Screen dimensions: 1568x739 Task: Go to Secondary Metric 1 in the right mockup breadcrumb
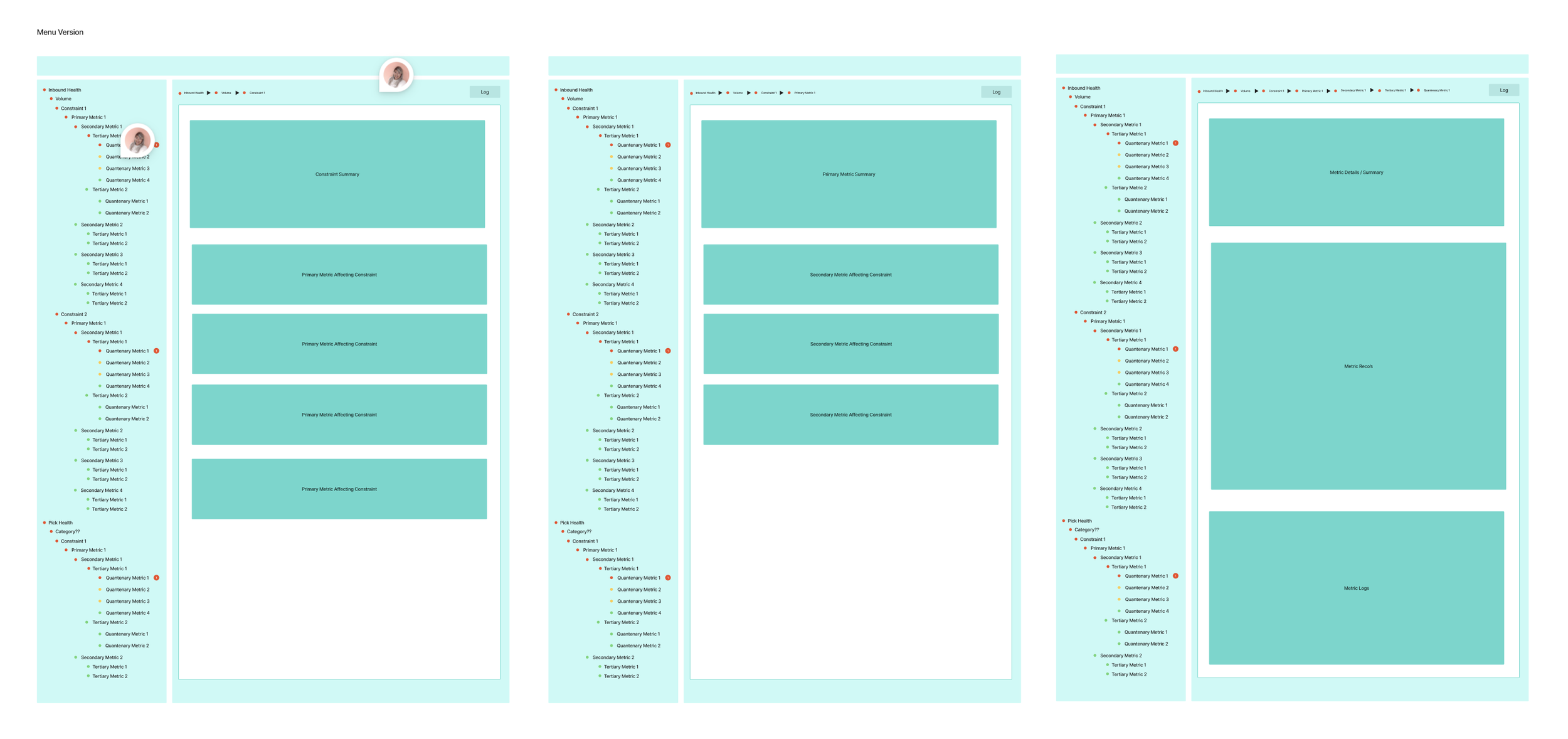[x=1353, y=90]
